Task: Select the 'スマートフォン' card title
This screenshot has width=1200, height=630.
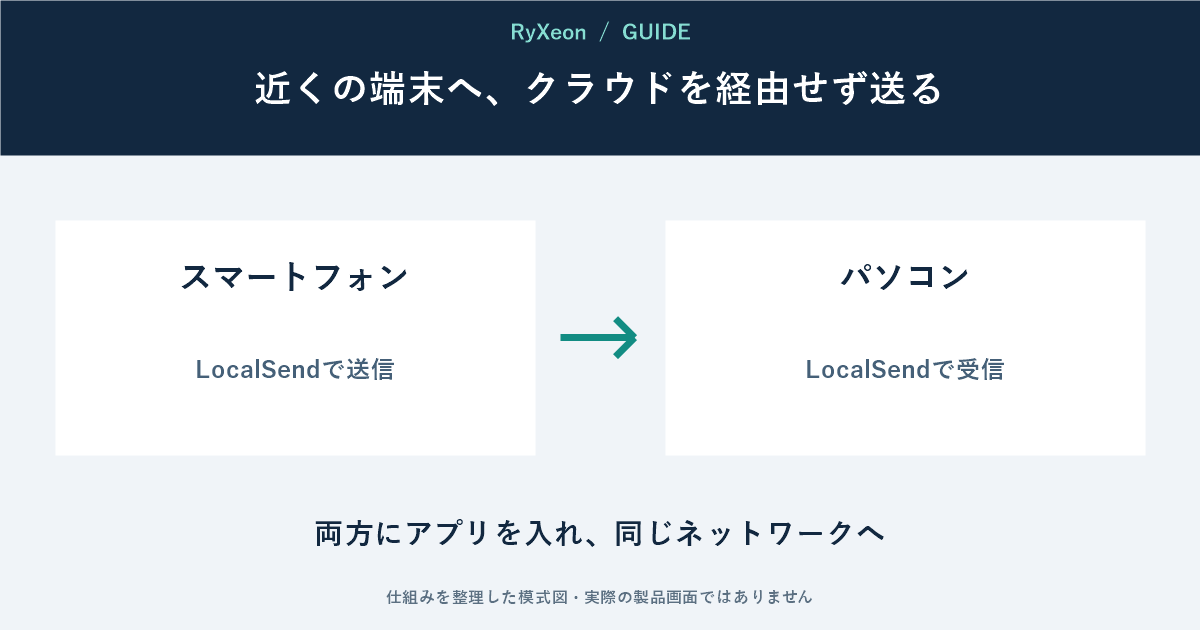Action: coord(295,277)
